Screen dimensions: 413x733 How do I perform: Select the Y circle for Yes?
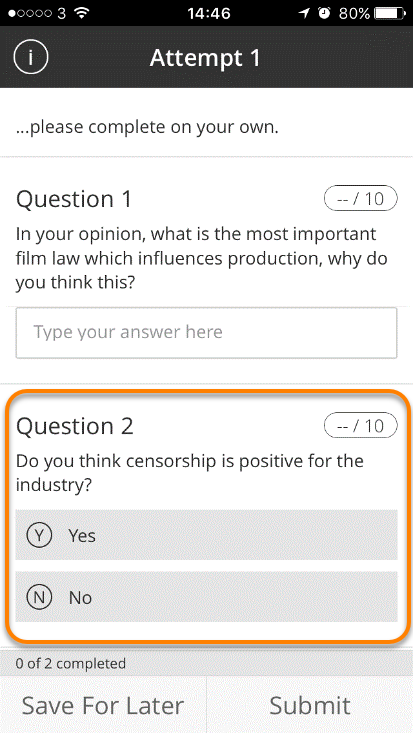(x=39, y=535)
